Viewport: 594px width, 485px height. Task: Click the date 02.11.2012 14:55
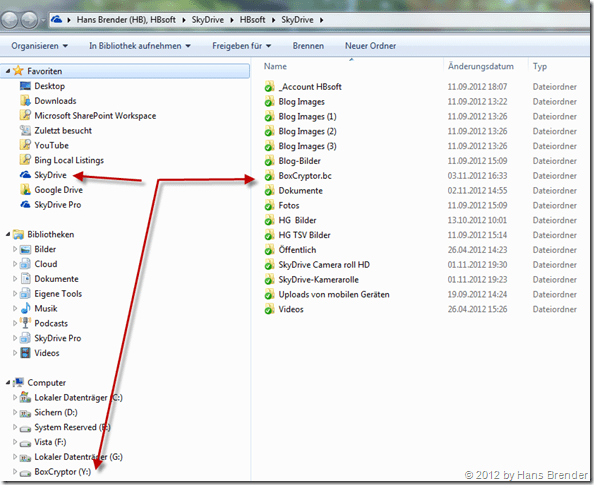point(477,191)
